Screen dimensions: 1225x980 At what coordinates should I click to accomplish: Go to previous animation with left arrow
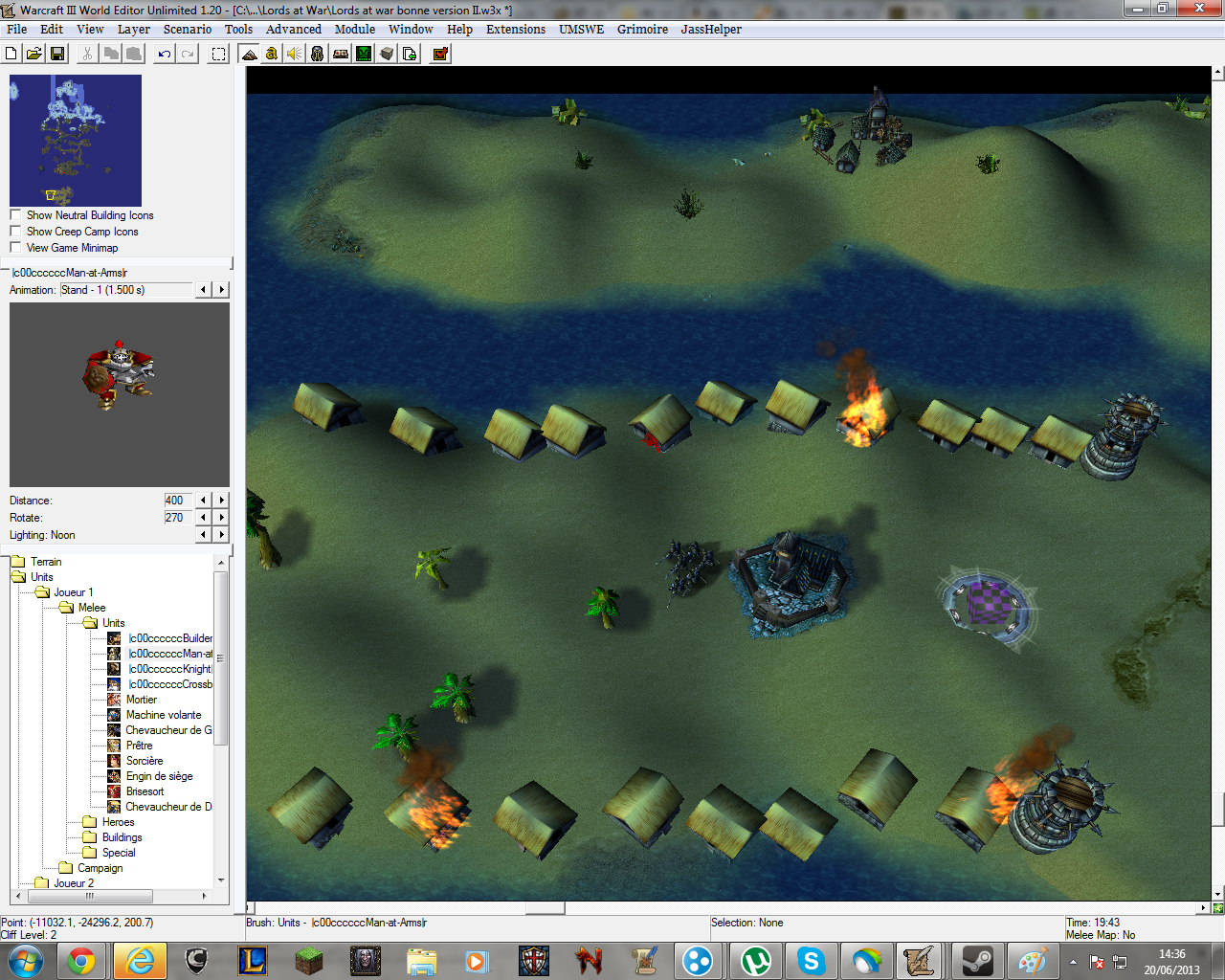pos(204,290)
